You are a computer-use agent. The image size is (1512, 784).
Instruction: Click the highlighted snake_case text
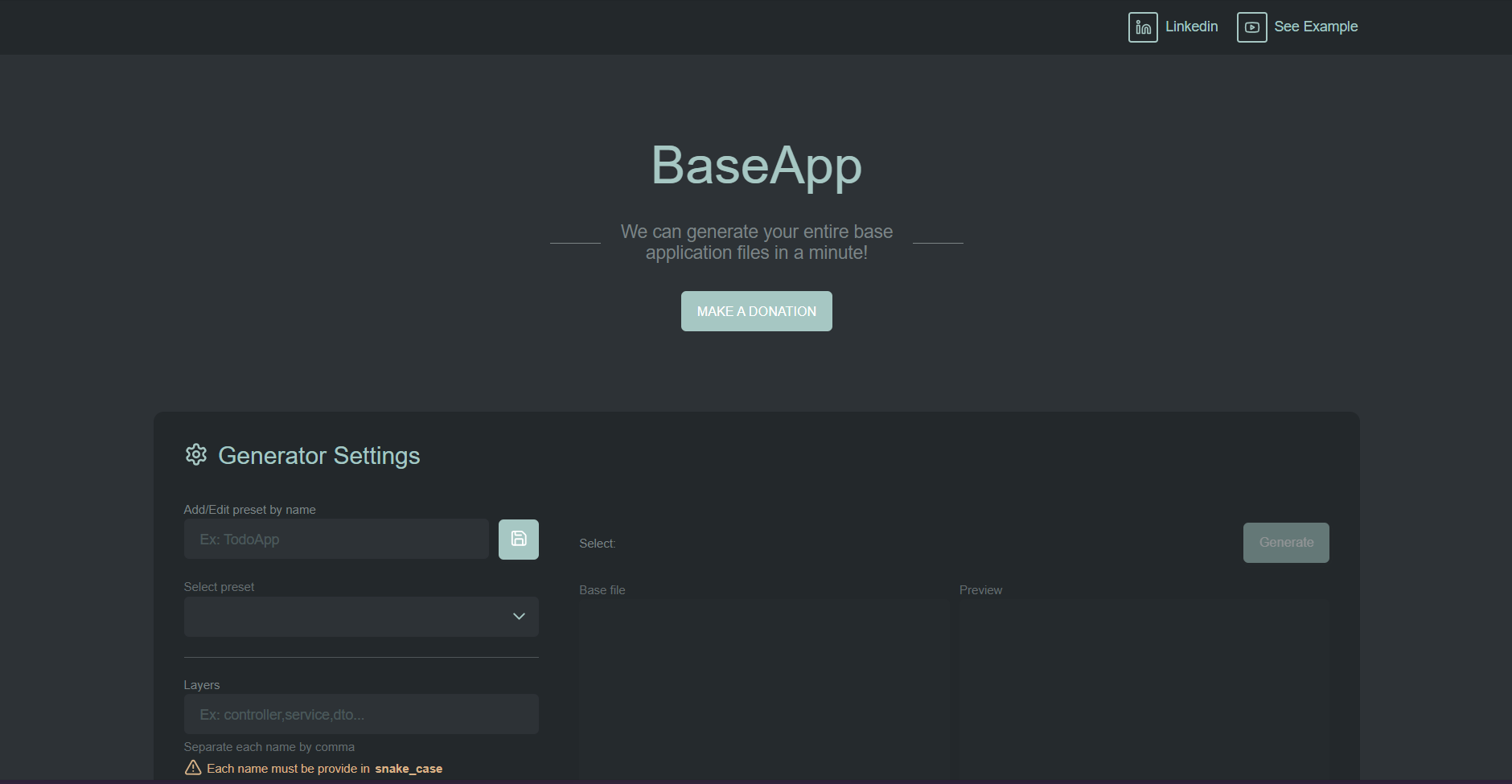[x=409, y=768]
